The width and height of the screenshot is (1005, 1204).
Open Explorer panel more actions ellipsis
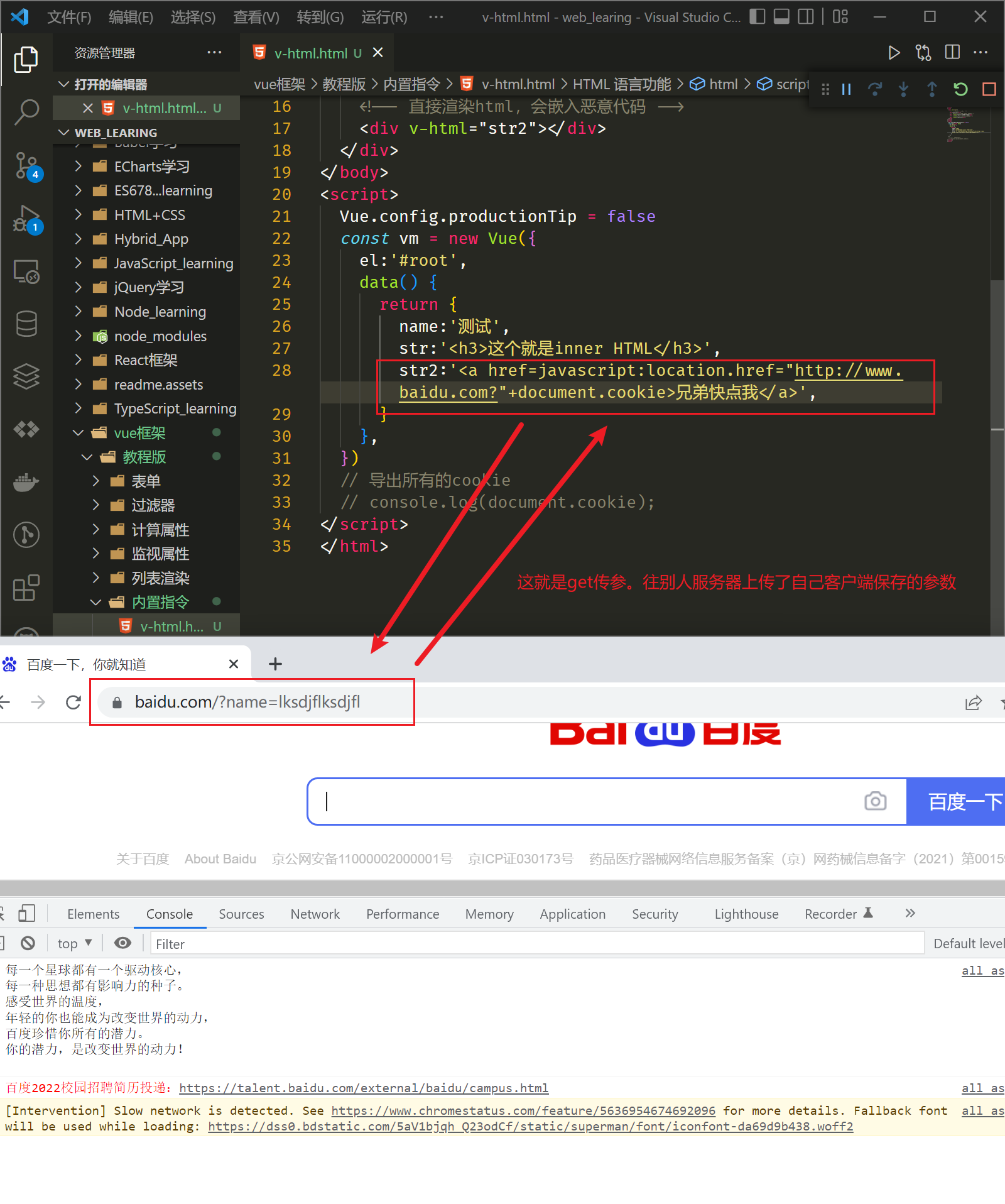click(x=214, y=53)
